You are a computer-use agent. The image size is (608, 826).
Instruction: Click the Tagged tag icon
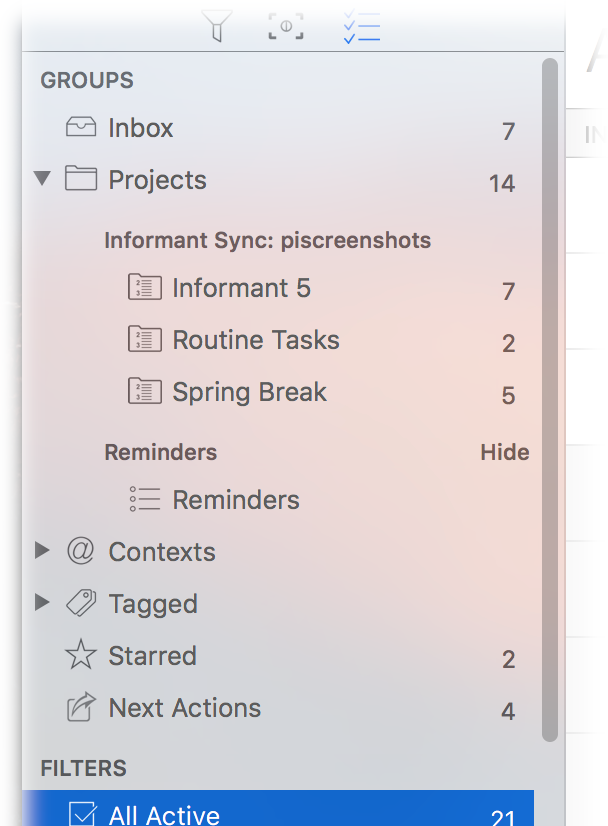80,604
